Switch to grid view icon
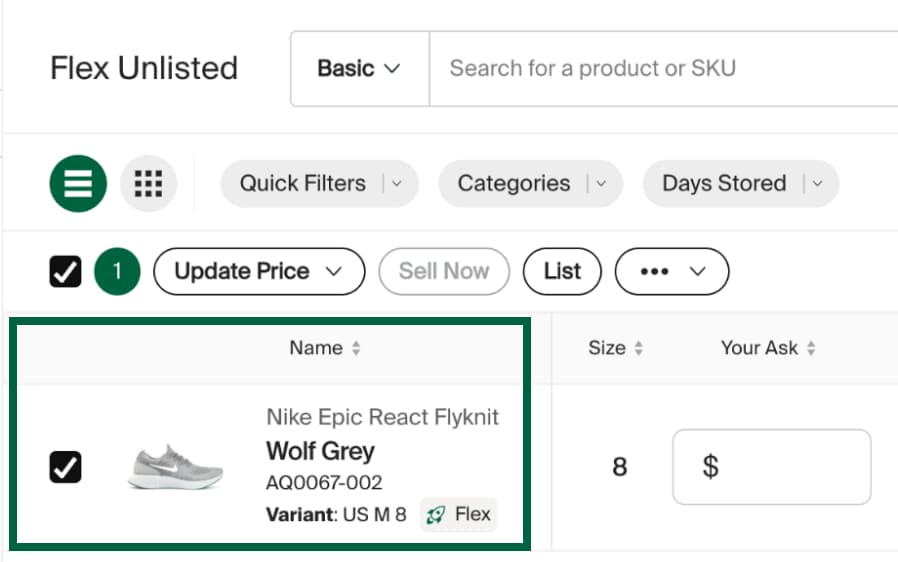Viewport: 898px width, 562px height. coord(148,183)
